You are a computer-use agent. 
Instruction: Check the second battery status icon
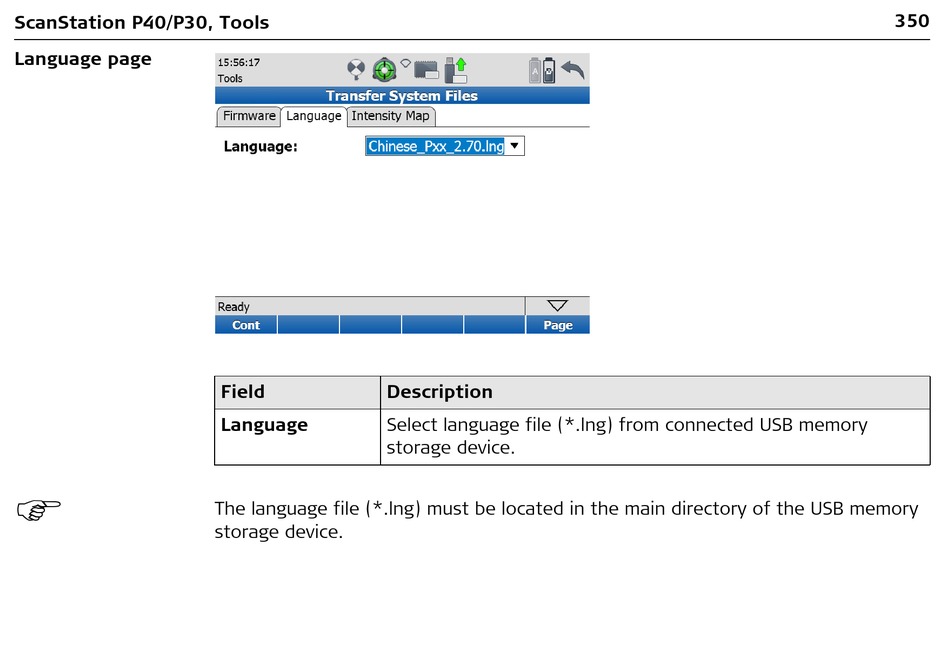coord(549,70)
